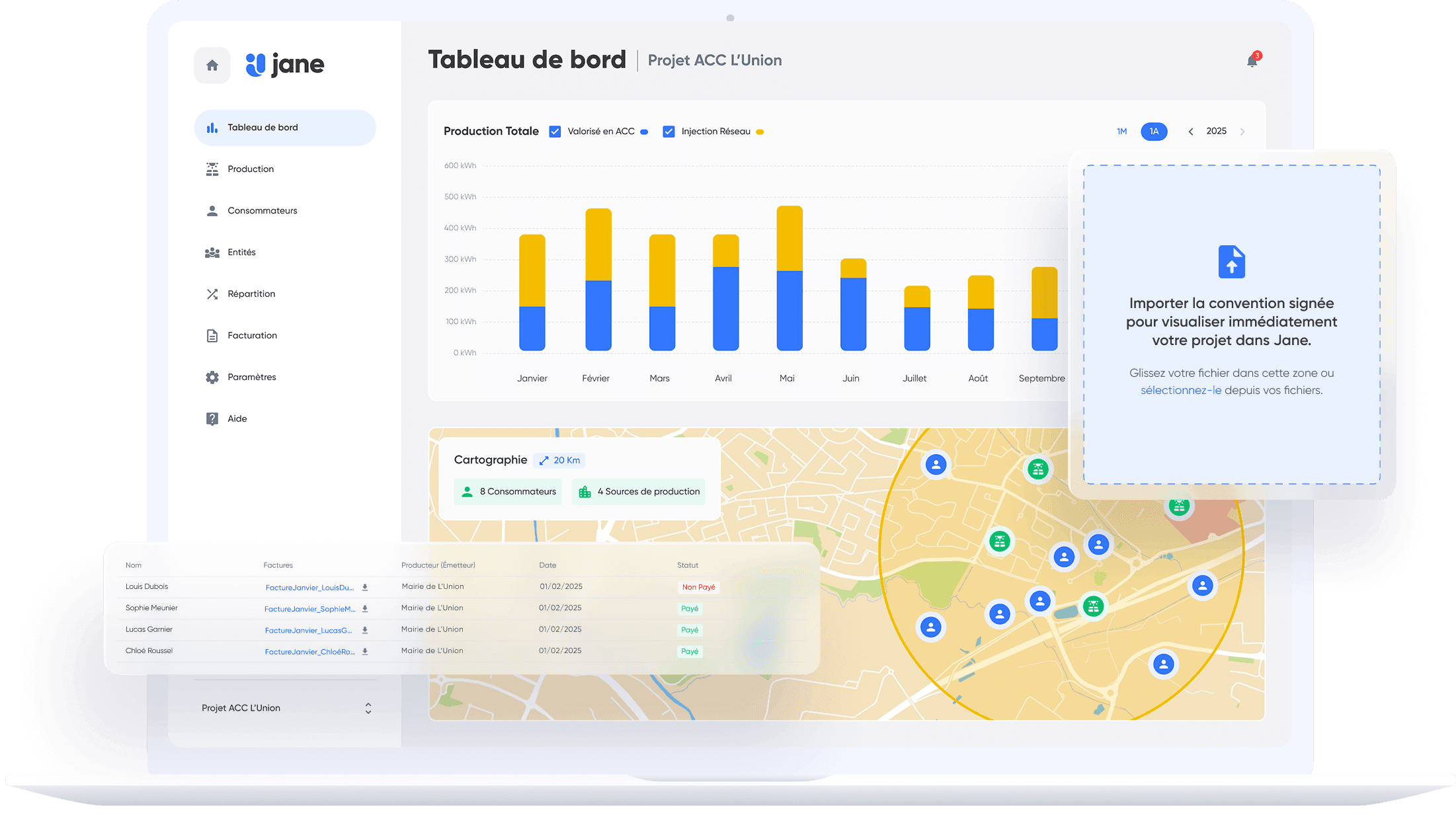Go to next year after 2025
The width and height of the screenshot is (1456, 823).
tap(1242, 132)
